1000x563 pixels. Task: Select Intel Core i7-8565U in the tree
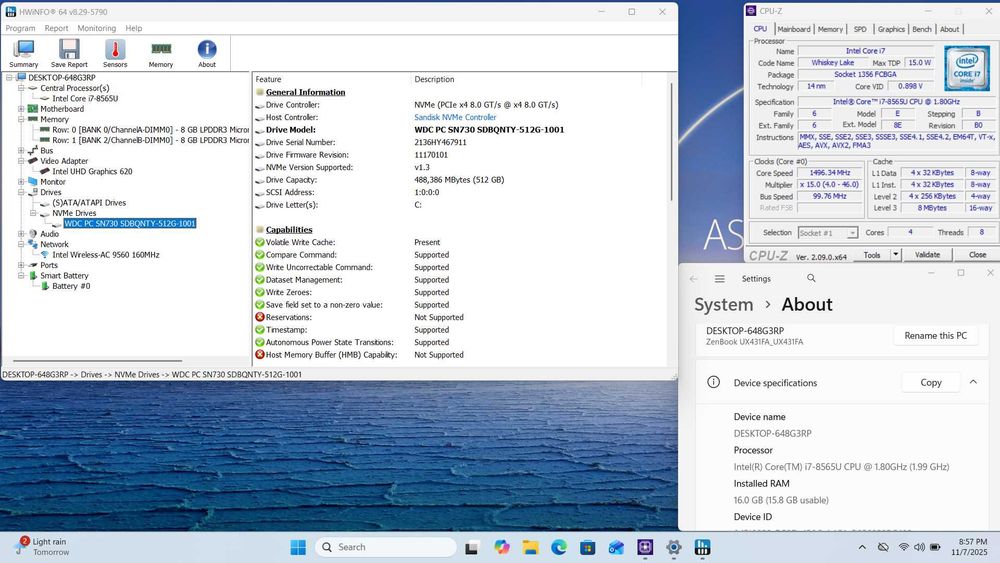point(85,99)
